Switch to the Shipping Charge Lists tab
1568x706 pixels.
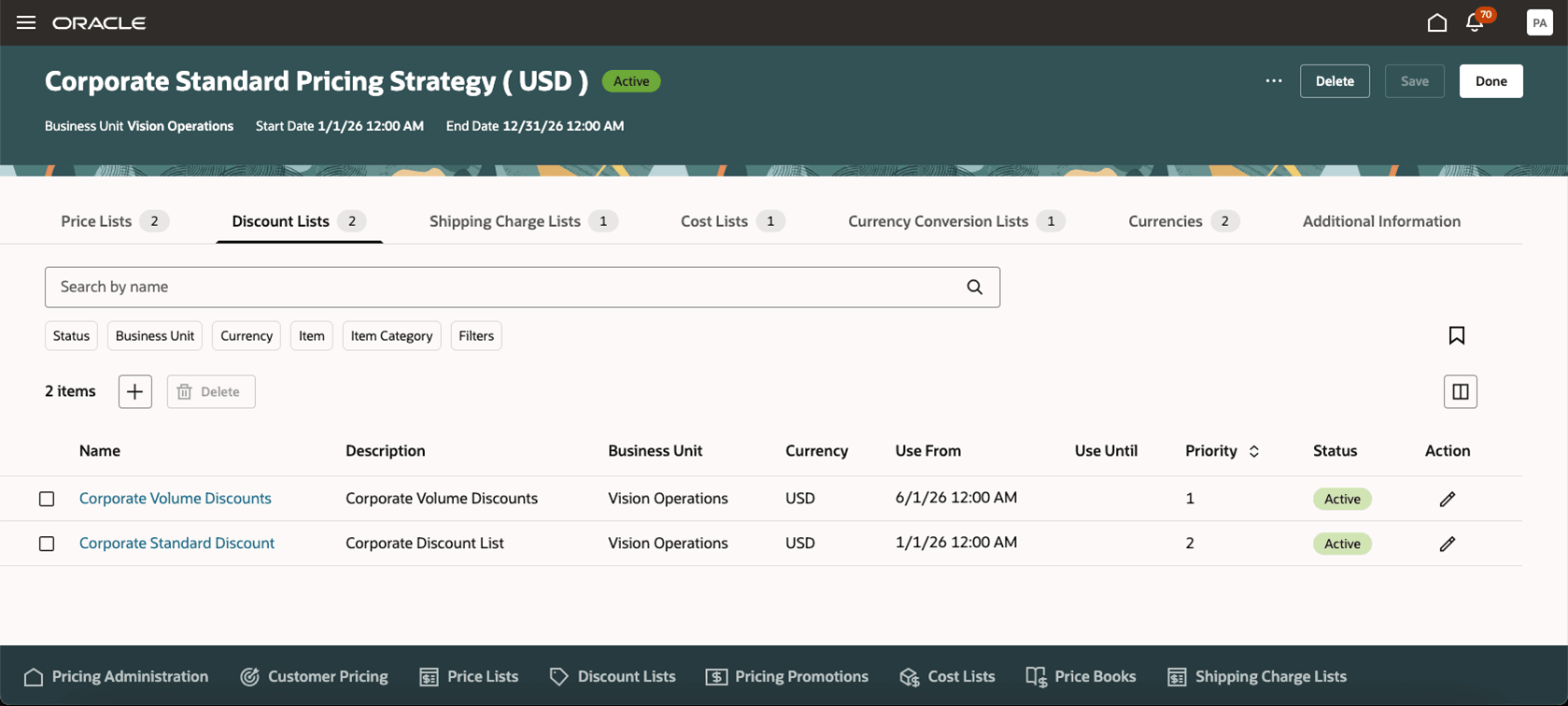[x=524, y=221]
